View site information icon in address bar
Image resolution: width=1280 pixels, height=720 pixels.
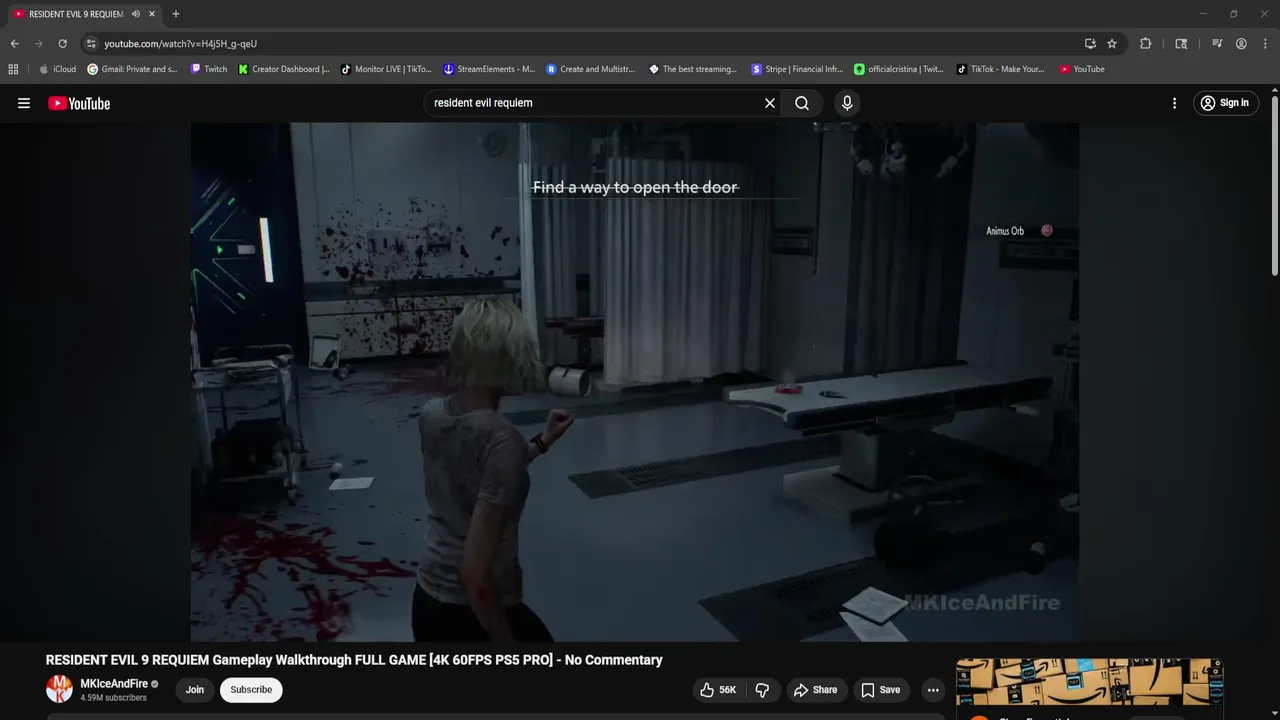click(90, 44)
